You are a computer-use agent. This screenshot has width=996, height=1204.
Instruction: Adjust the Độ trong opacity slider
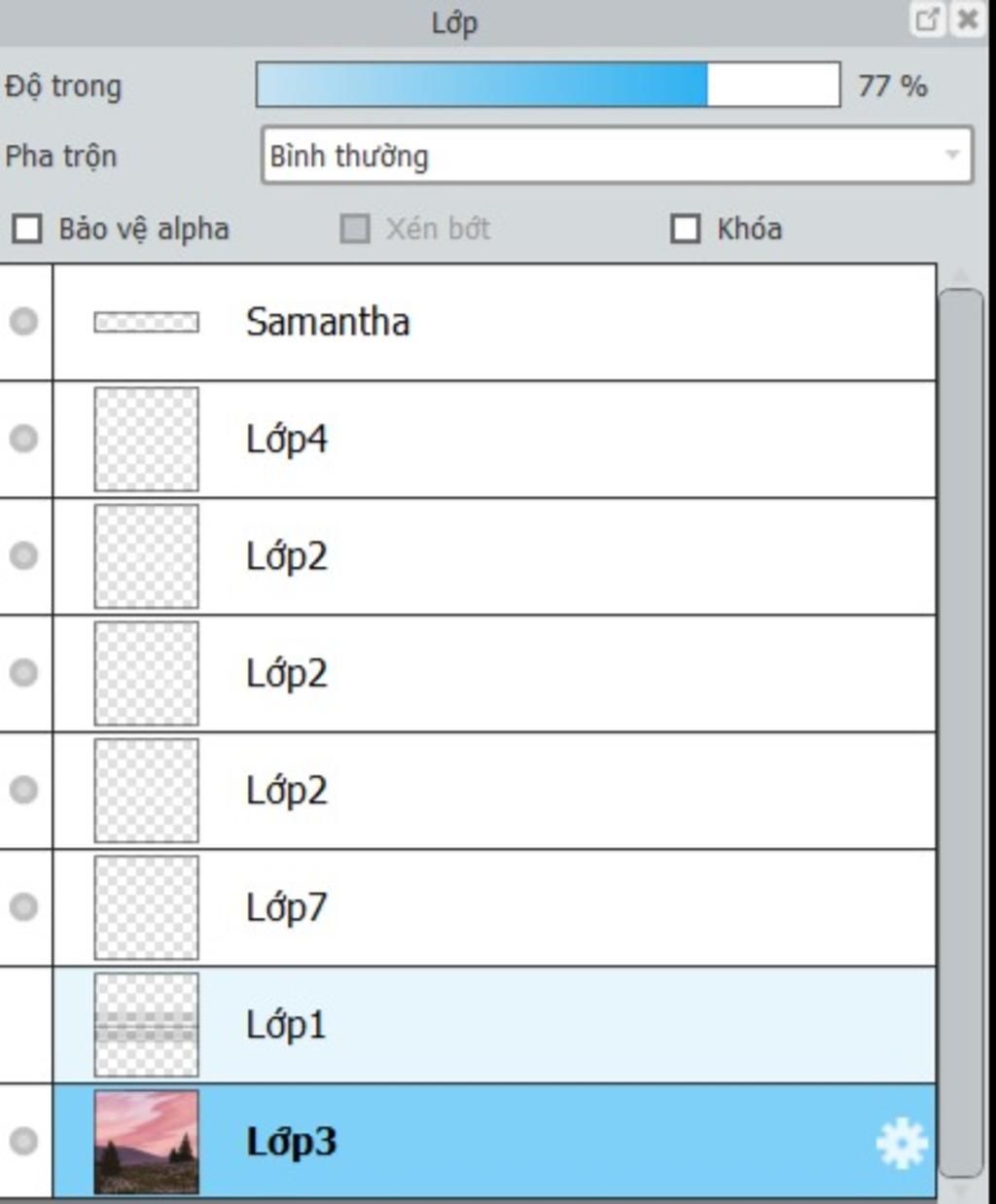click(549, 86)
